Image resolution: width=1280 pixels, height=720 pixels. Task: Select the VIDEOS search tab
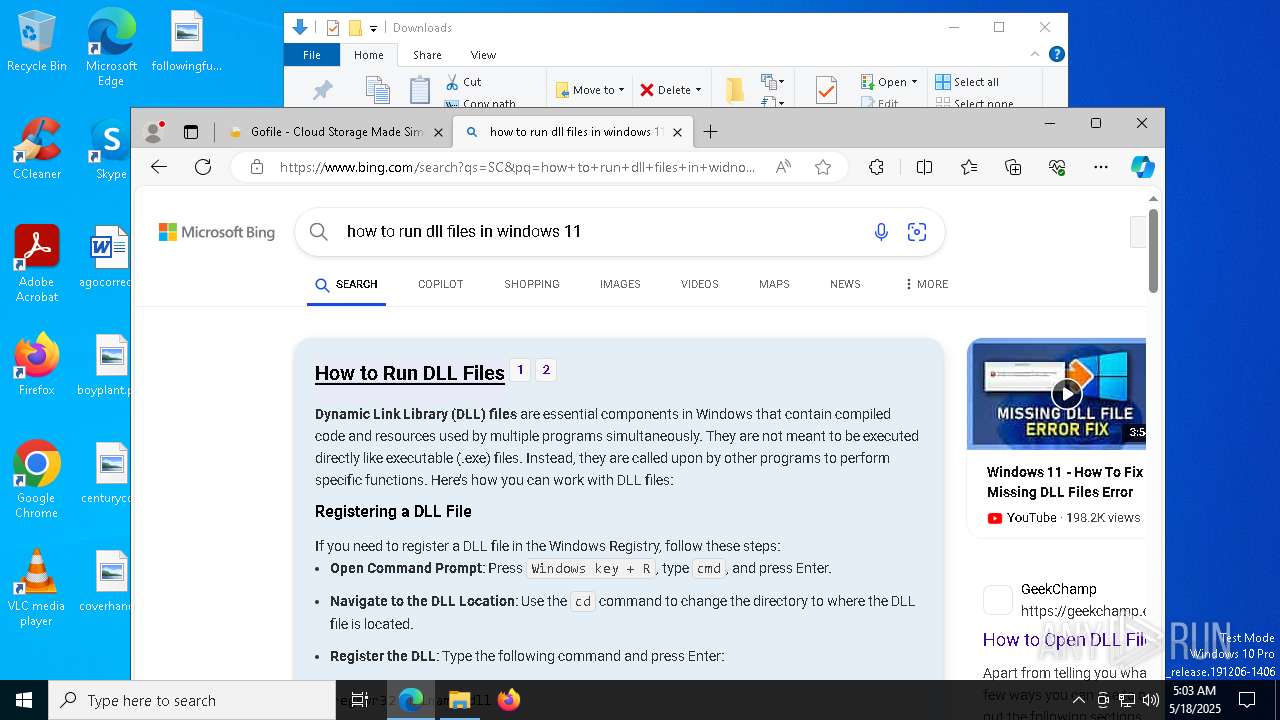click(x=700, y=284)
